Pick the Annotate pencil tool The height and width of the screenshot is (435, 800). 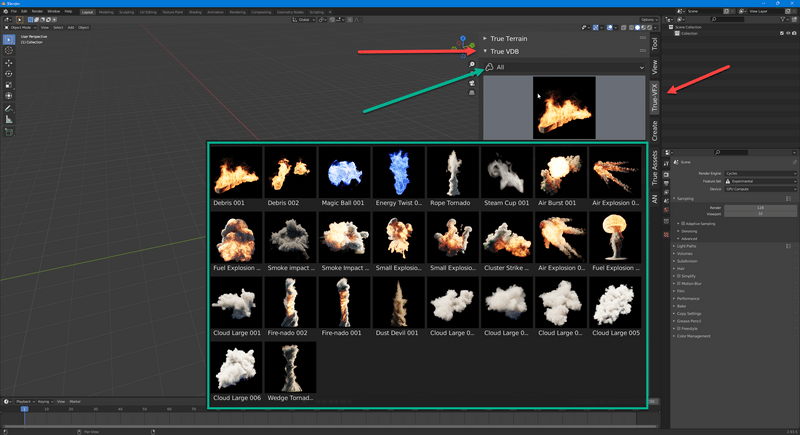click(9, 108)
